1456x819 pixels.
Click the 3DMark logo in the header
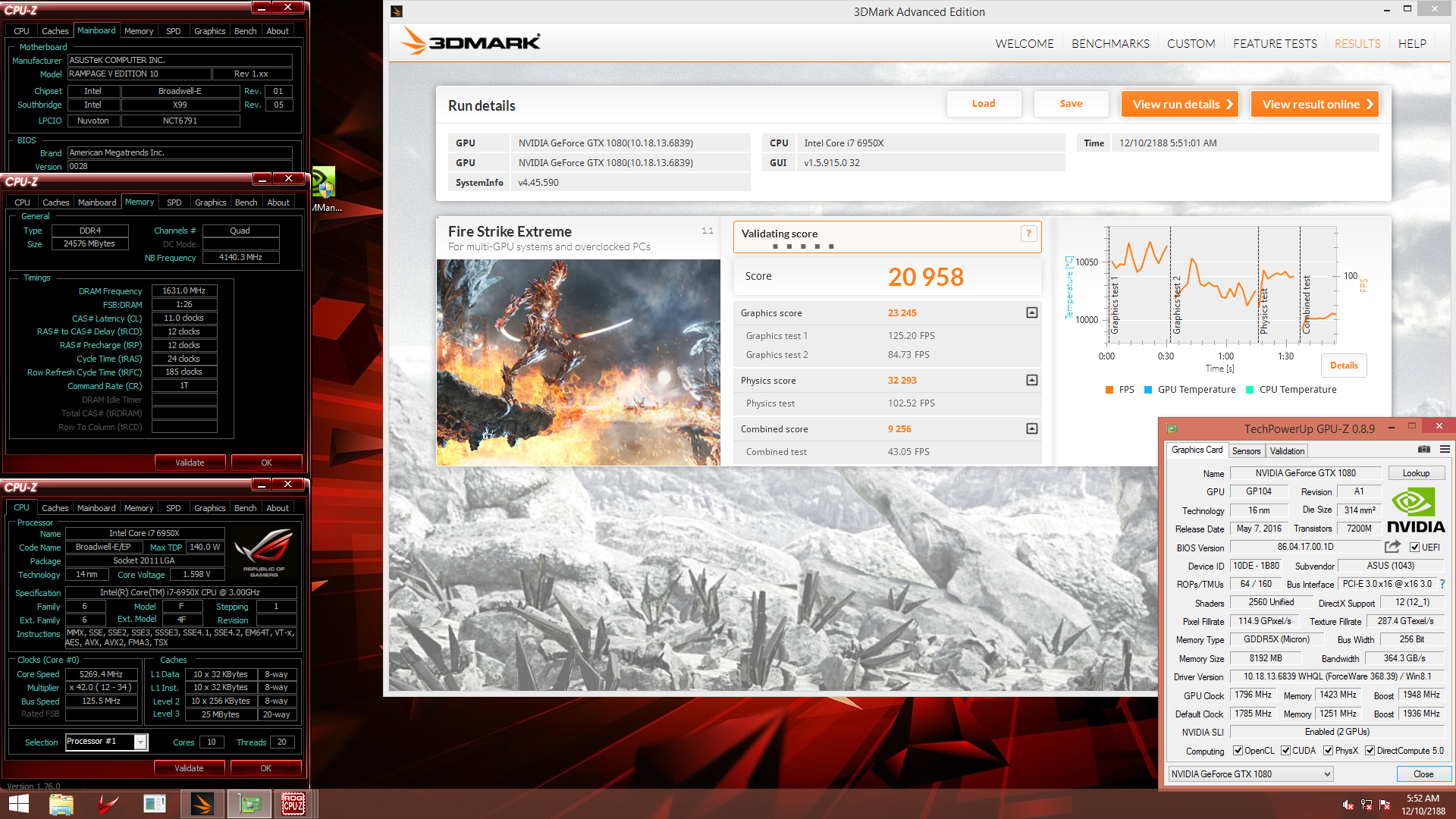[471, 42]
